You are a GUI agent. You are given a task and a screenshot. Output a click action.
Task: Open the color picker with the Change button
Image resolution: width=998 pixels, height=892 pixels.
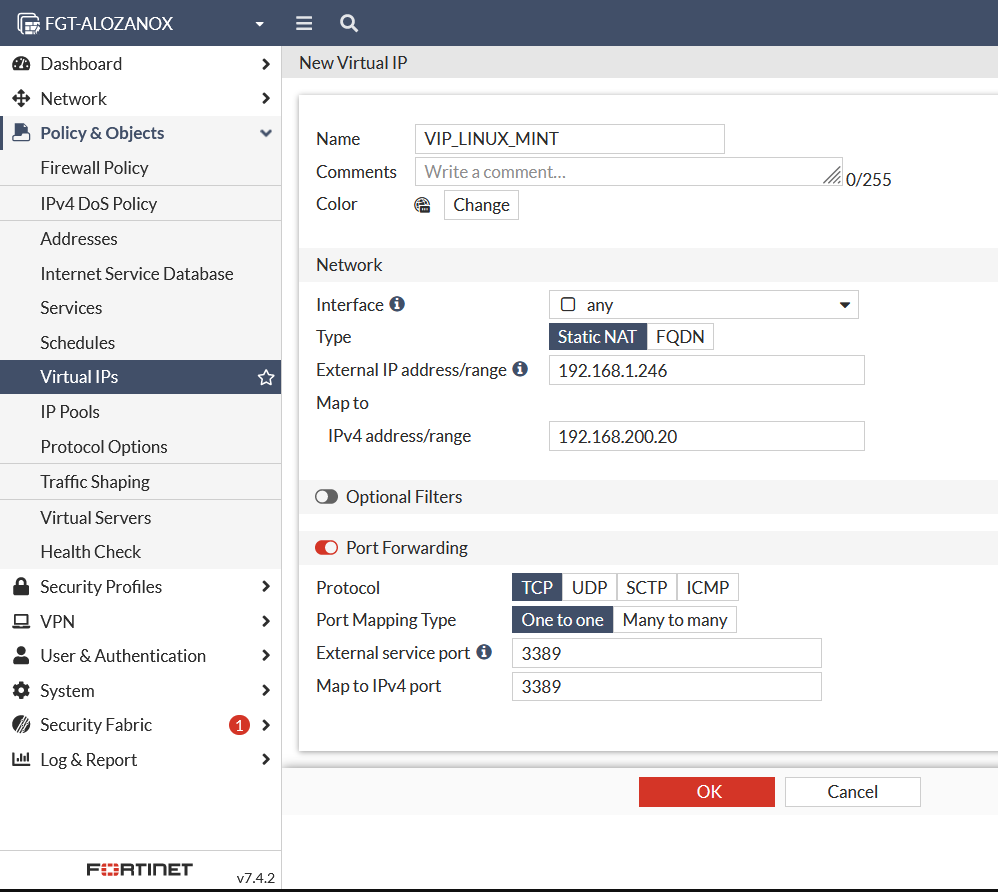pos(481,204)
